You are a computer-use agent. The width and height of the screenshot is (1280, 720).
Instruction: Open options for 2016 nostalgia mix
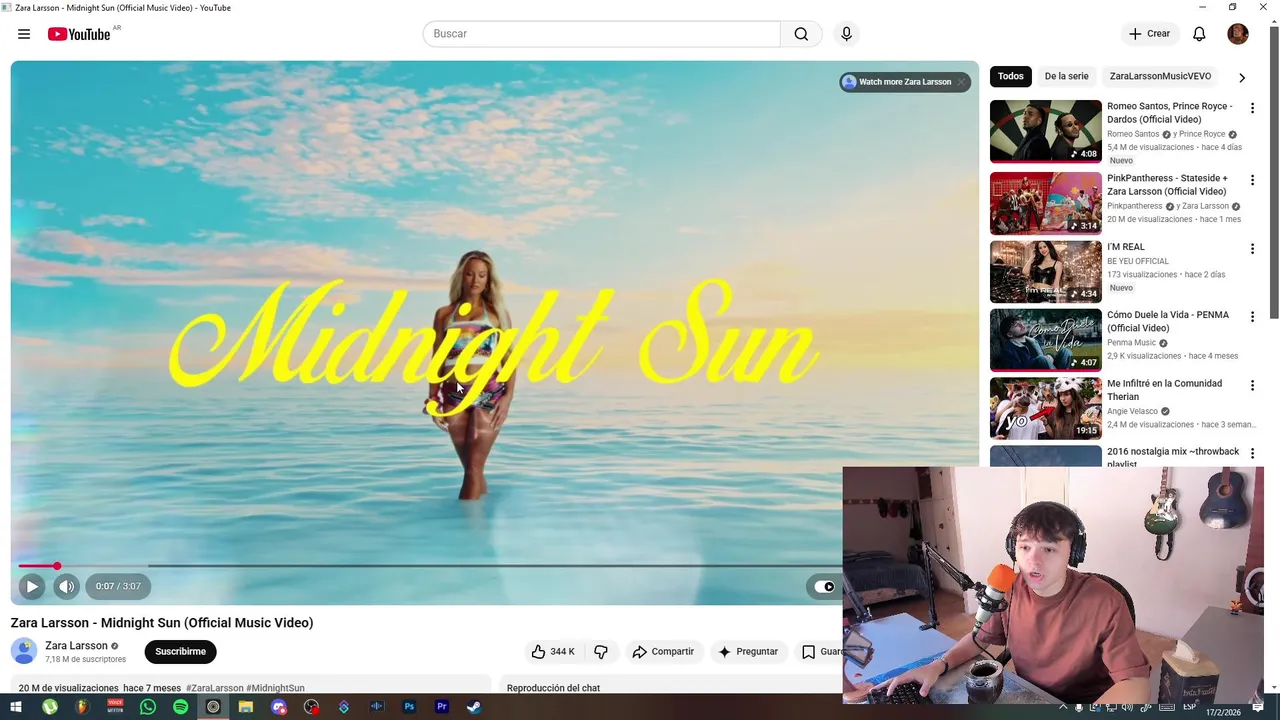pyautogui.click(x=1252, y=453)
